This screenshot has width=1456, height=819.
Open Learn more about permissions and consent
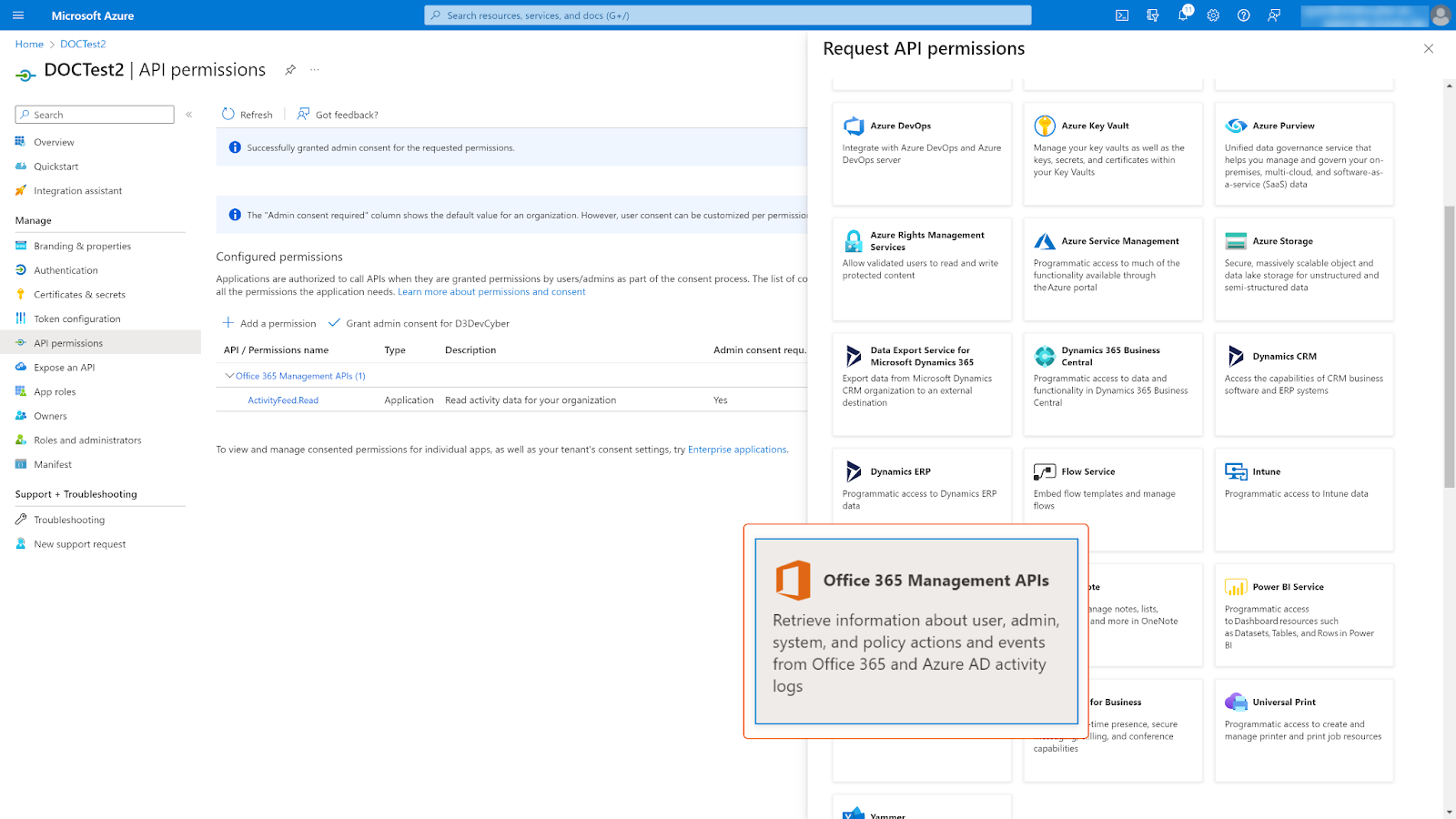(491, 292)
